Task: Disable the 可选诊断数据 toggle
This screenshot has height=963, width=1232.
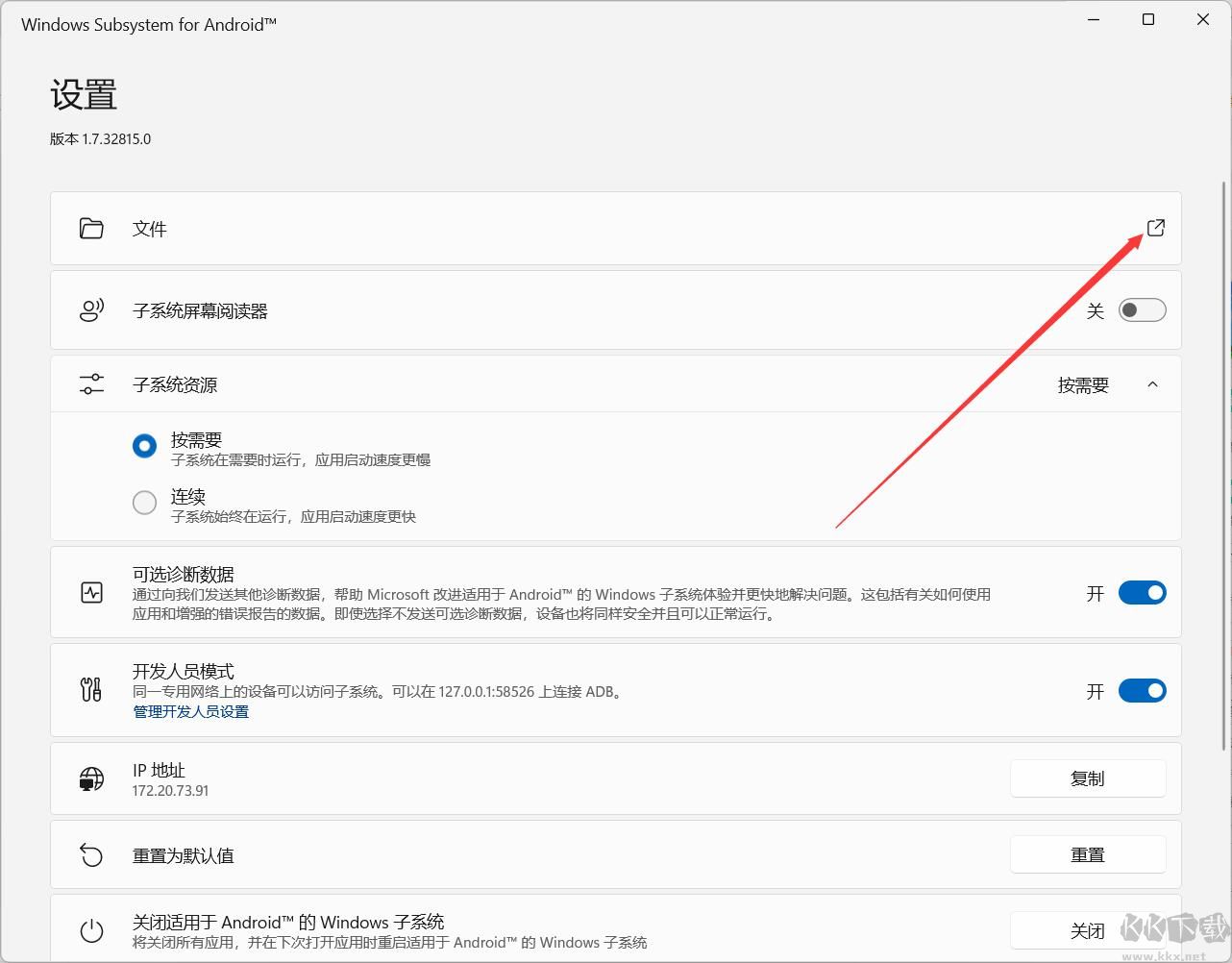Action: pos(1142,593)
